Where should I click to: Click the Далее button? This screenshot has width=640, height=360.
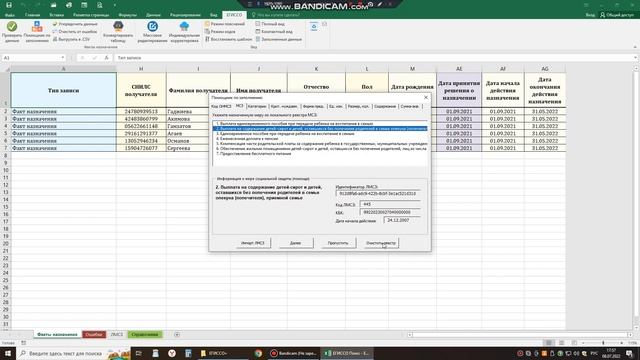click(296, 243)
